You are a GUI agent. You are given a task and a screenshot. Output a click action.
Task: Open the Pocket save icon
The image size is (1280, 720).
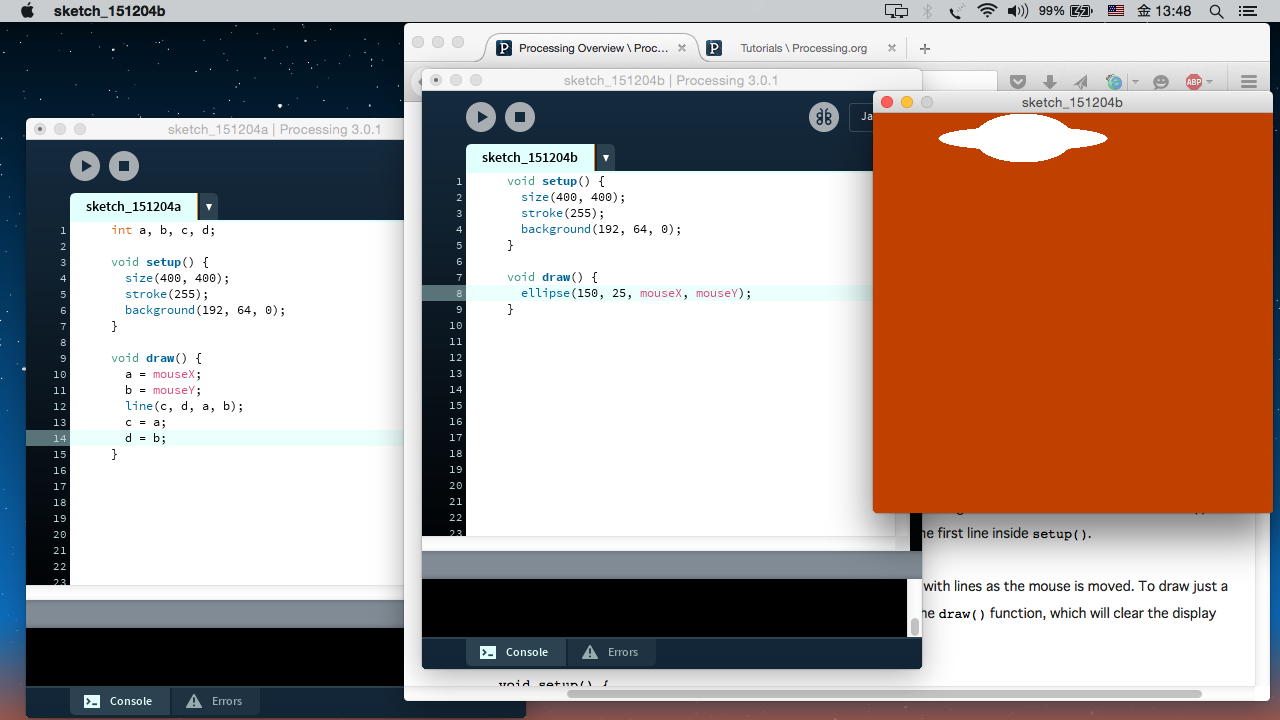[x=1018, y=82]
